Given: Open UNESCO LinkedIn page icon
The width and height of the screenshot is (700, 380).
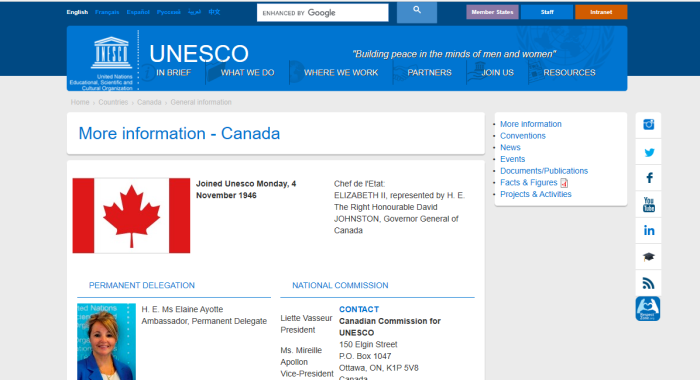Looking at the screenshot, I should (649, 230).
